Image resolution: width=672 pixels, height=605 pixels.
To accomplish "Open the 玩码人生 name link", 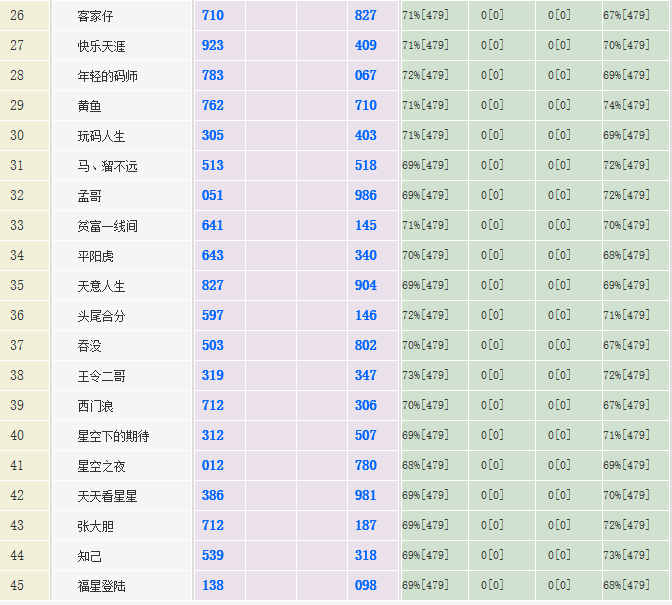I will click(102, 136).
